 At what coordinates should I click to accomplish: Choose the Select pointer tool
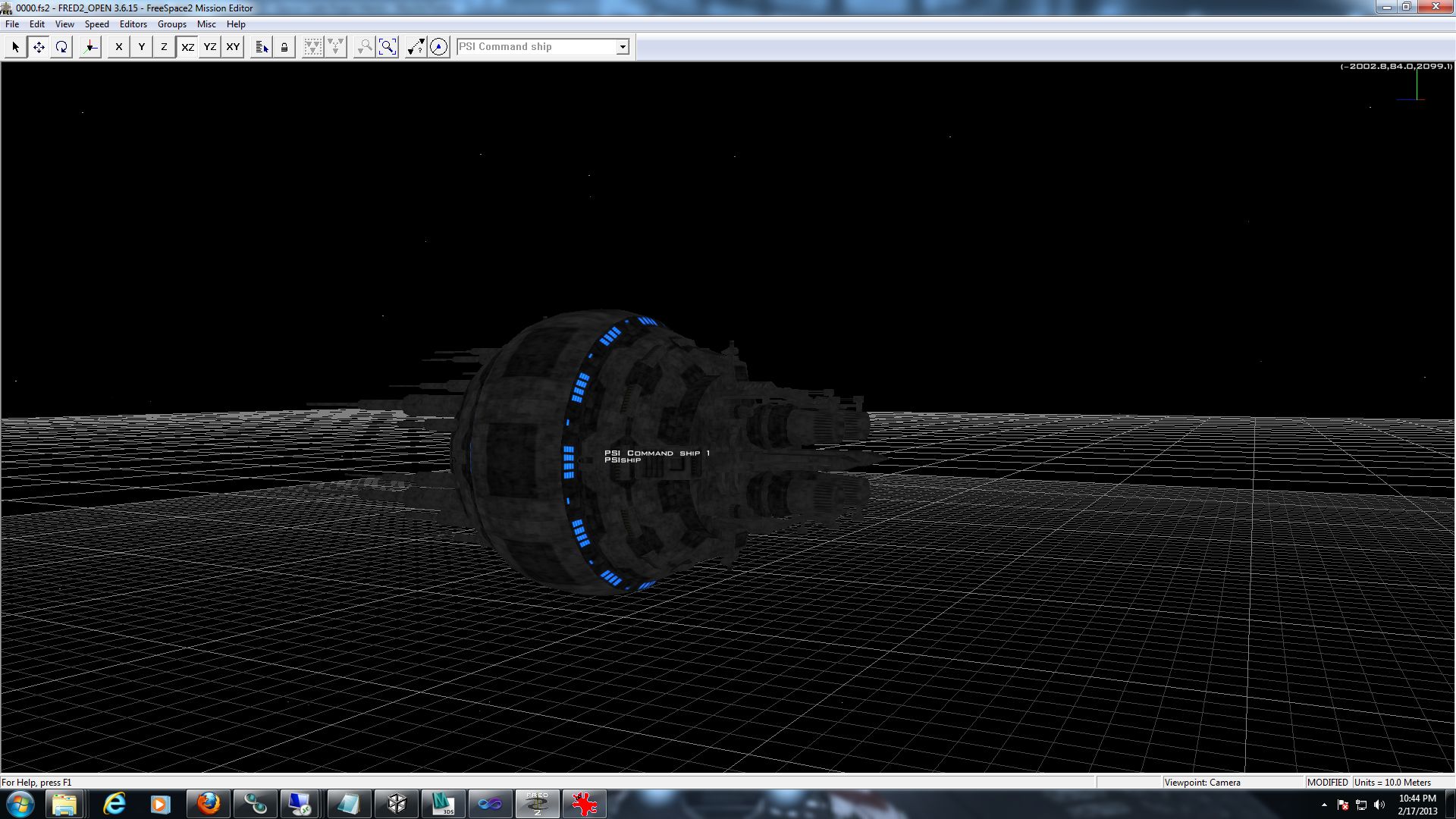(x=15, y=47)
